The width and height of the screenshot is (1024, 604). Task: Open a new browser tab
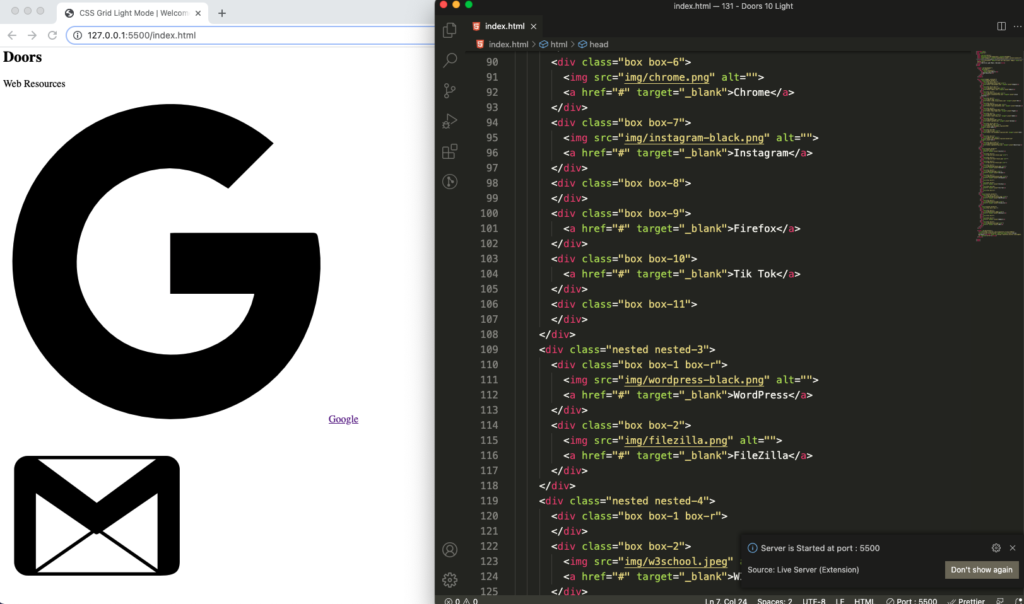coord(222,13)
